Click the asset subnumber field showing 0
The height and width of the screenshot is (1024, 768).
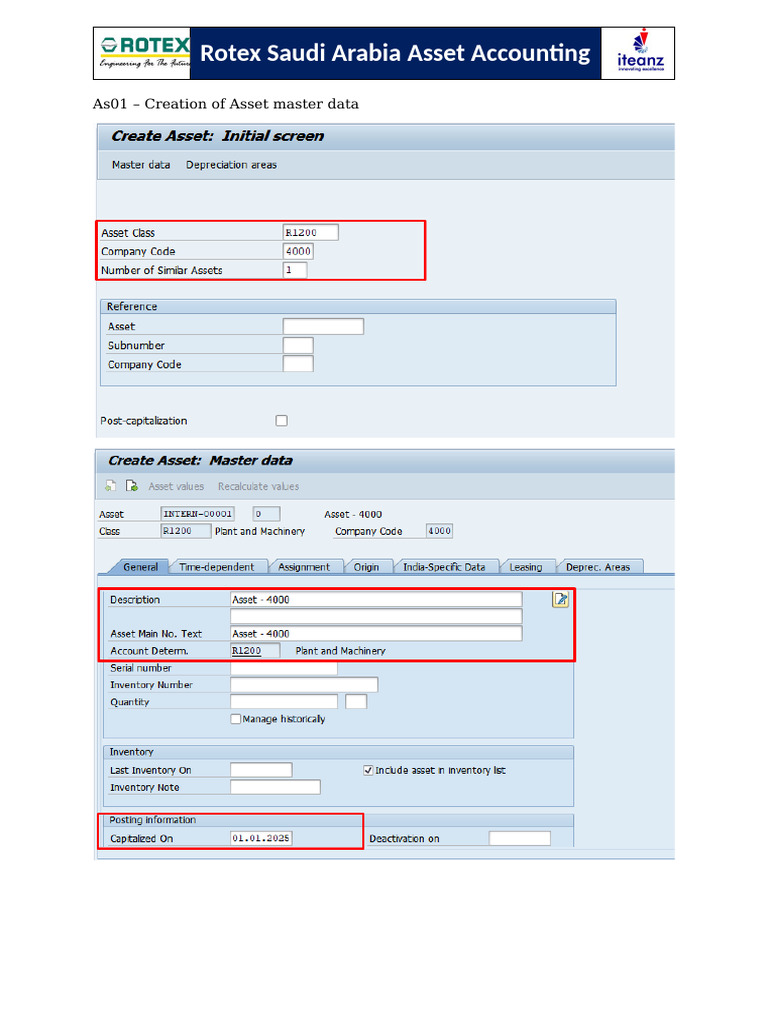(x=266, y=514)
